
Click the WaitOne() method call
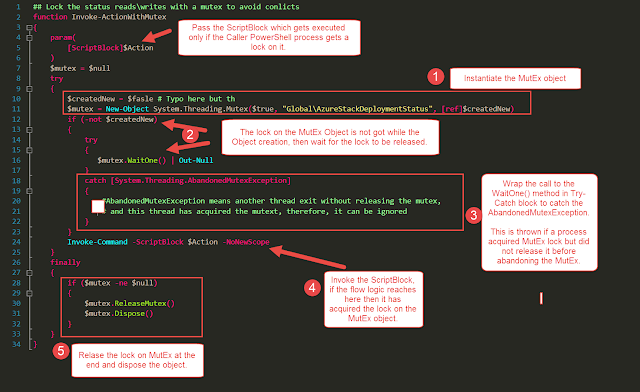[x=147, y=160]
